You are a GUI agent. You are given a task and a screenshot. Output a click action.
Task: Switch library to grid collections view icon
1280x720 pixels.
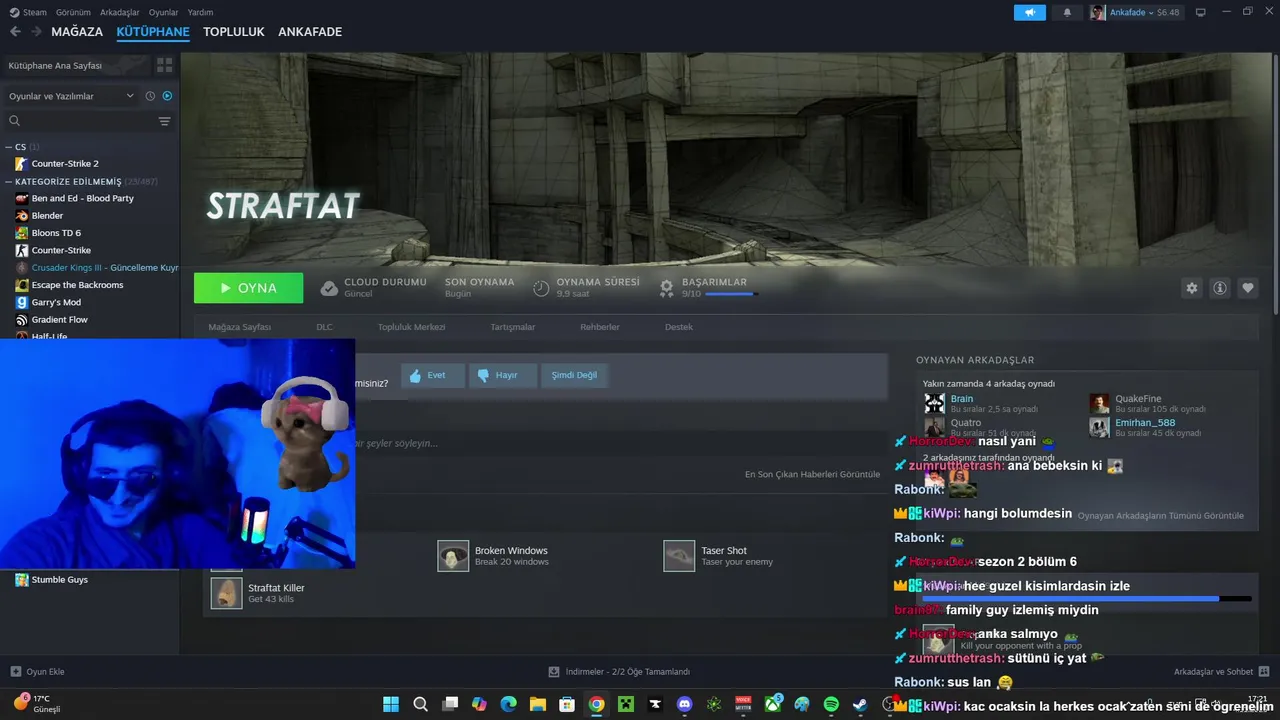coord(164,65)
